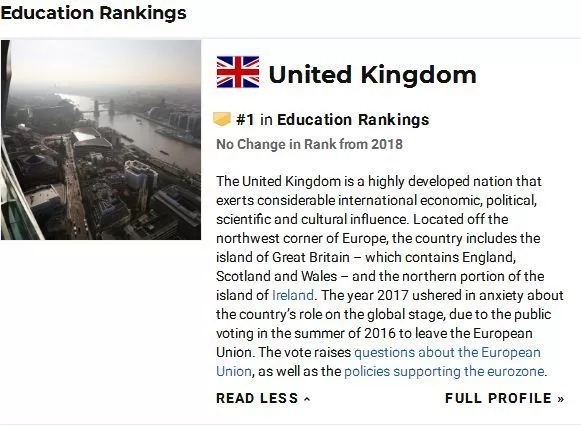The width and height of the screenshot is (581, 425).
Task: Click the United Kingdom heading
Action: click(x=372, y=74)
